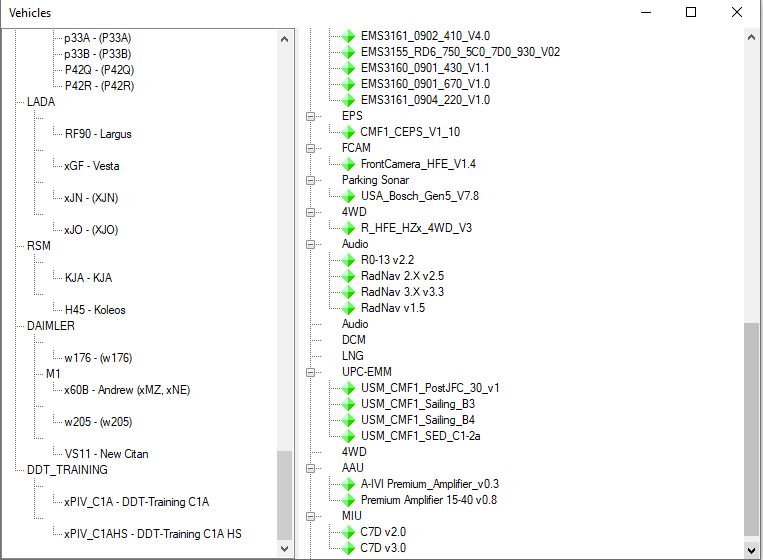The image size is (763, 560).
Task: Collapse the MIU node
Action: pyautogui.click(x=310, y=516)
